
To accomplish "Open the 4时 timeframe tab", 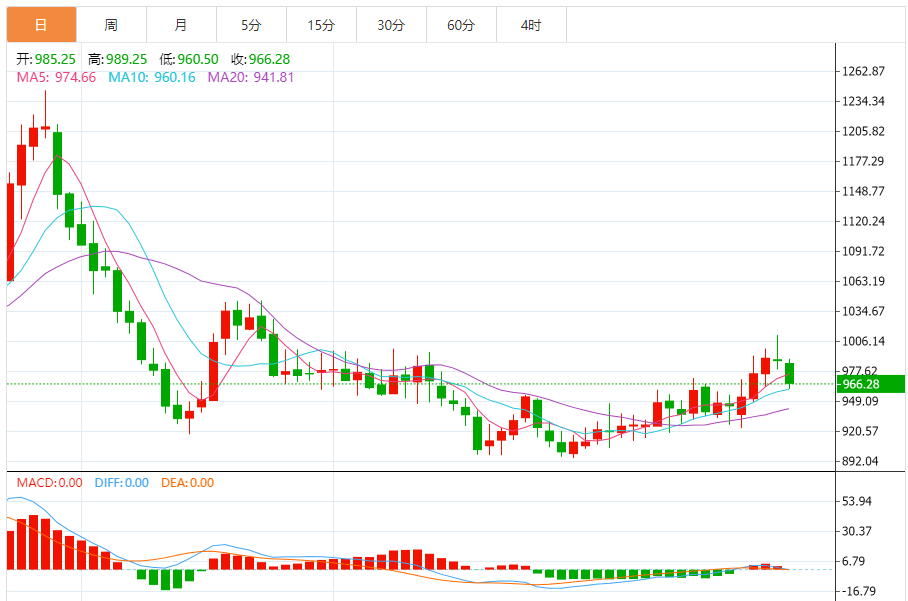I will tap(532, 25).
